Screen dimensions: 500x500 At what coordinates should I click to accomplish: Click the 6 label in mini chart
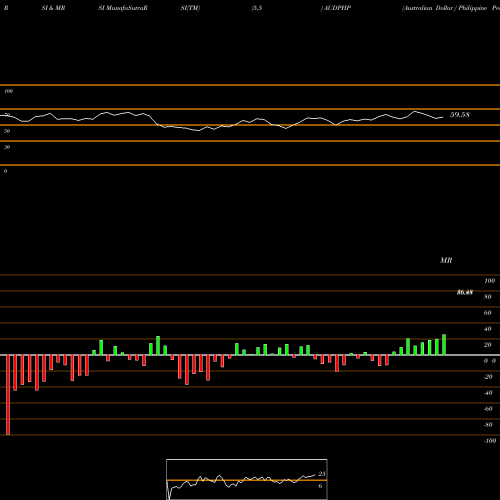click(320, 486)
